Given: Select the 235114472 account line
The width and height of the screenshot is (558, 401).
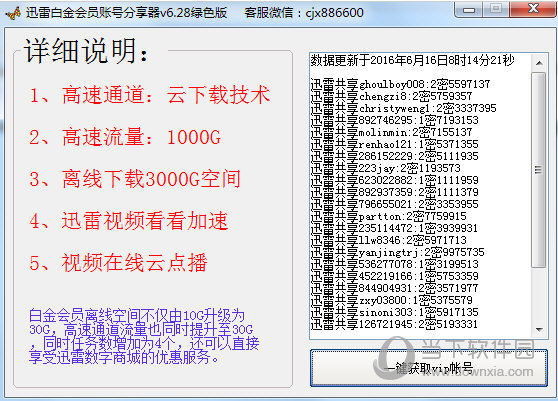Looking at the screenshot, I should 394,228.
